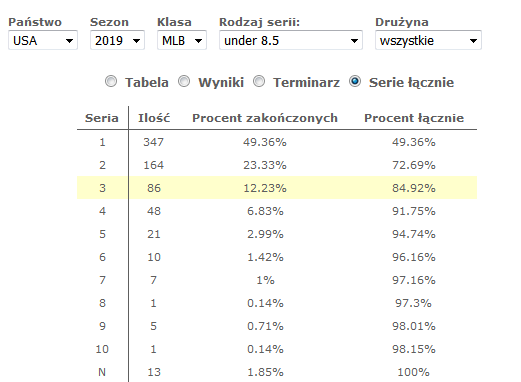
Task: Click the highlighted row for series 3
Action: (277, 188)
